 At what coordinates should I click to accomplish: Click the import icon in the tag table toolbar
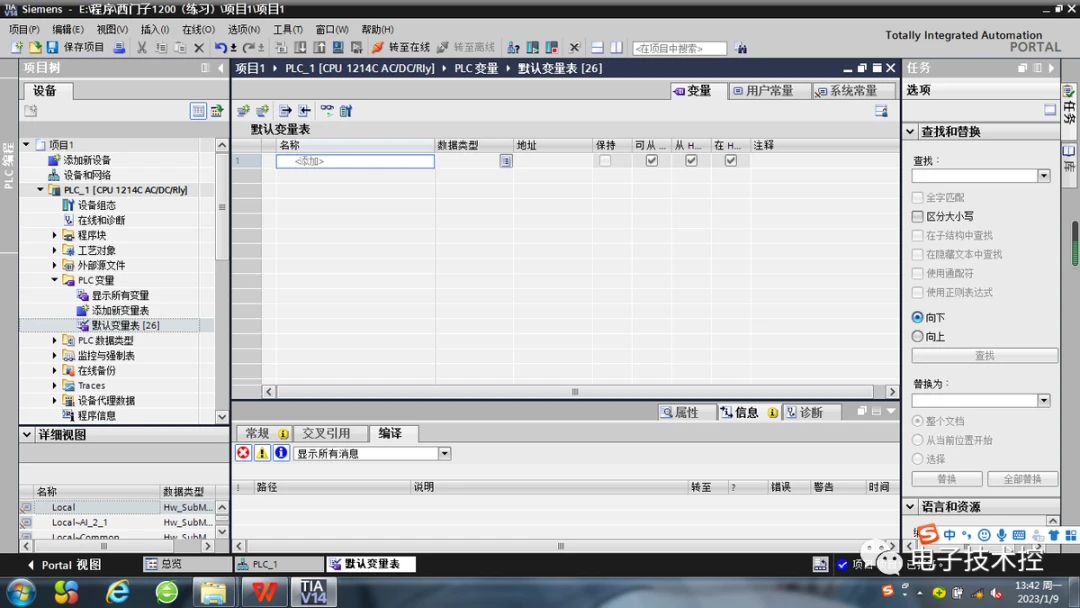(304, 111)
